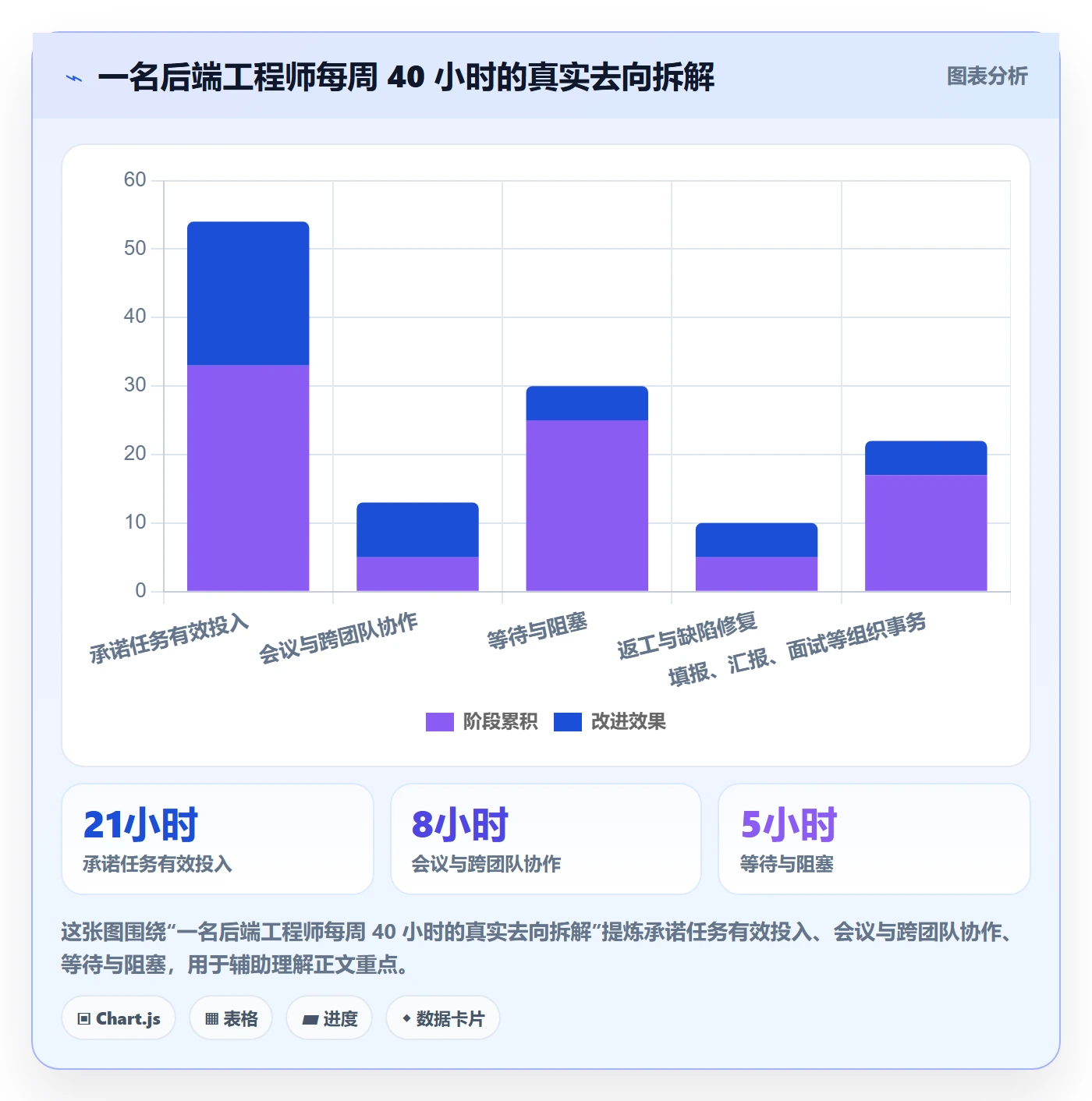Screen dimensions: 1092x1101
Task: Select the Chart.js tag chip
Action: (119, 1018)
